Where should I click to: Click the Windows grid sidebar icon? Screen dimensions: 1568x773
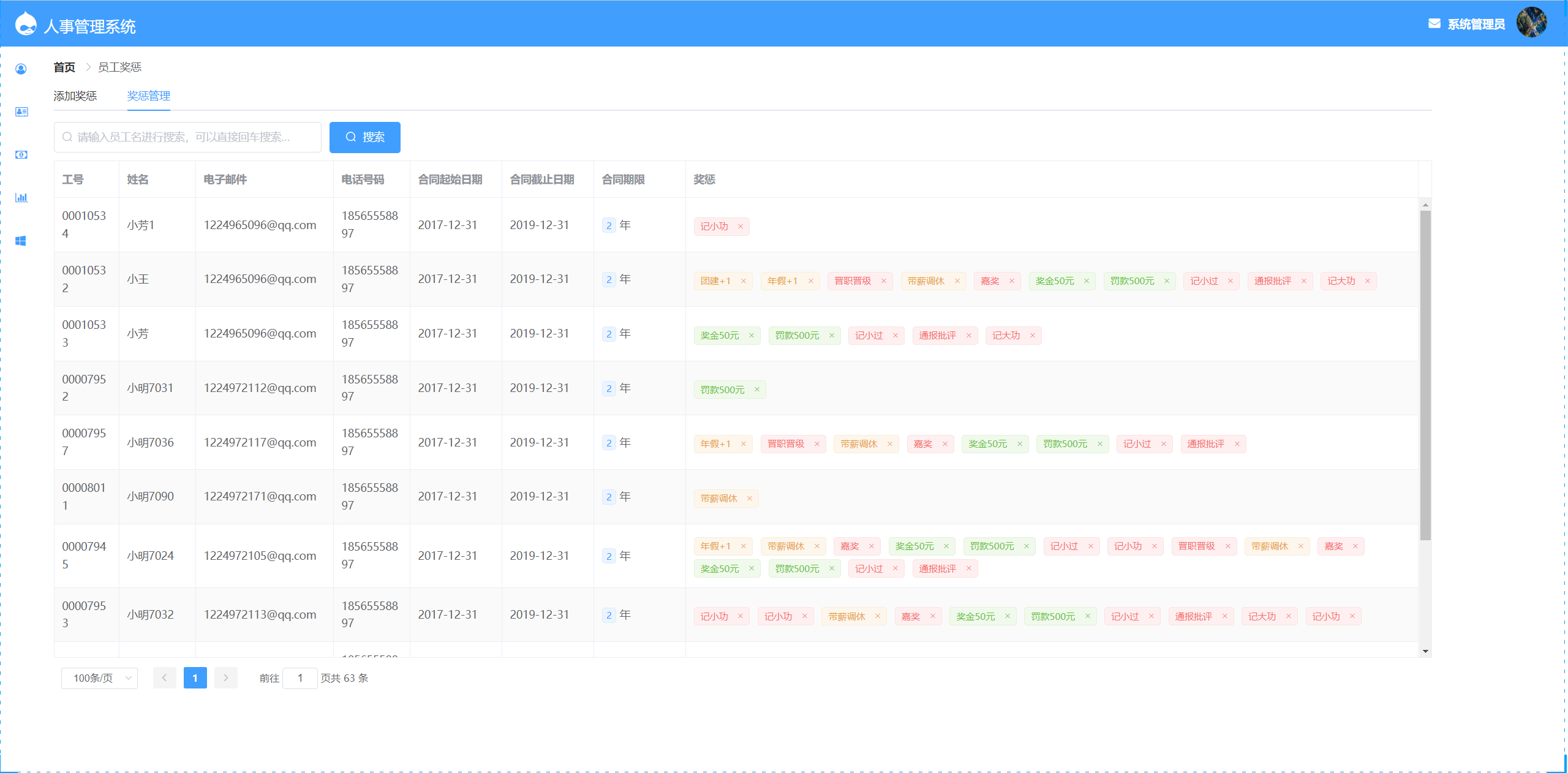[x=21, y=241]
